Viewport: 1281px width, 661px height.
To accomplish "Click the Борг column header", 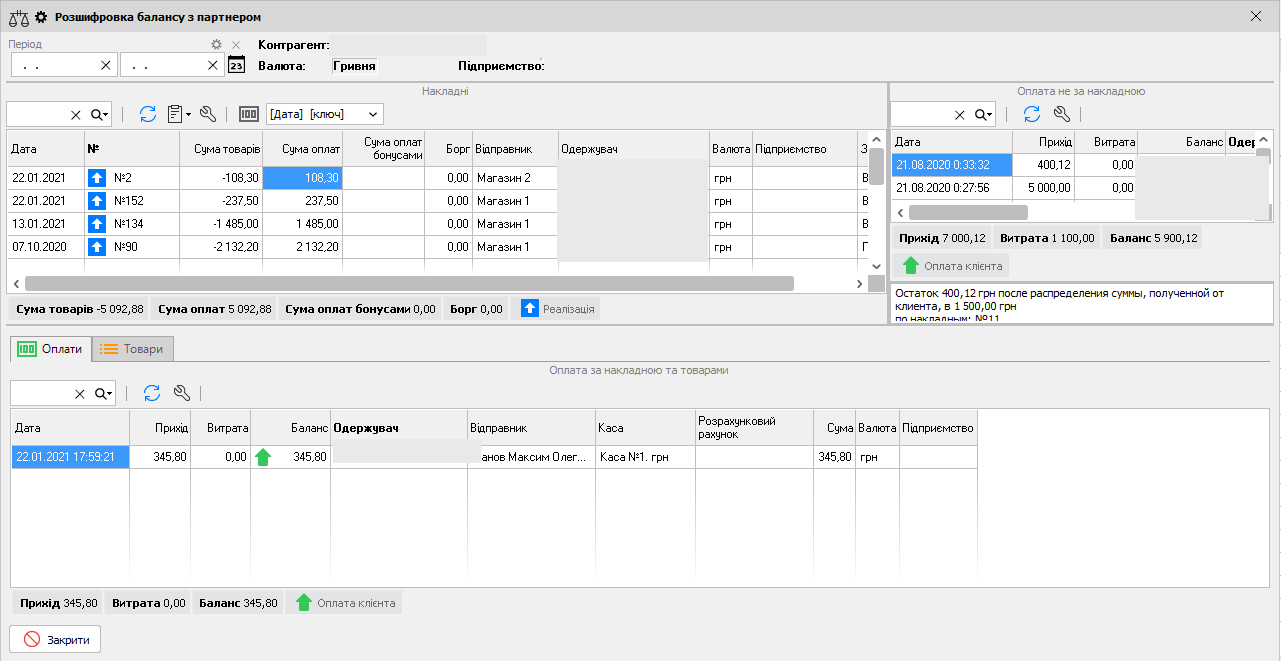I will coord(448,149).
